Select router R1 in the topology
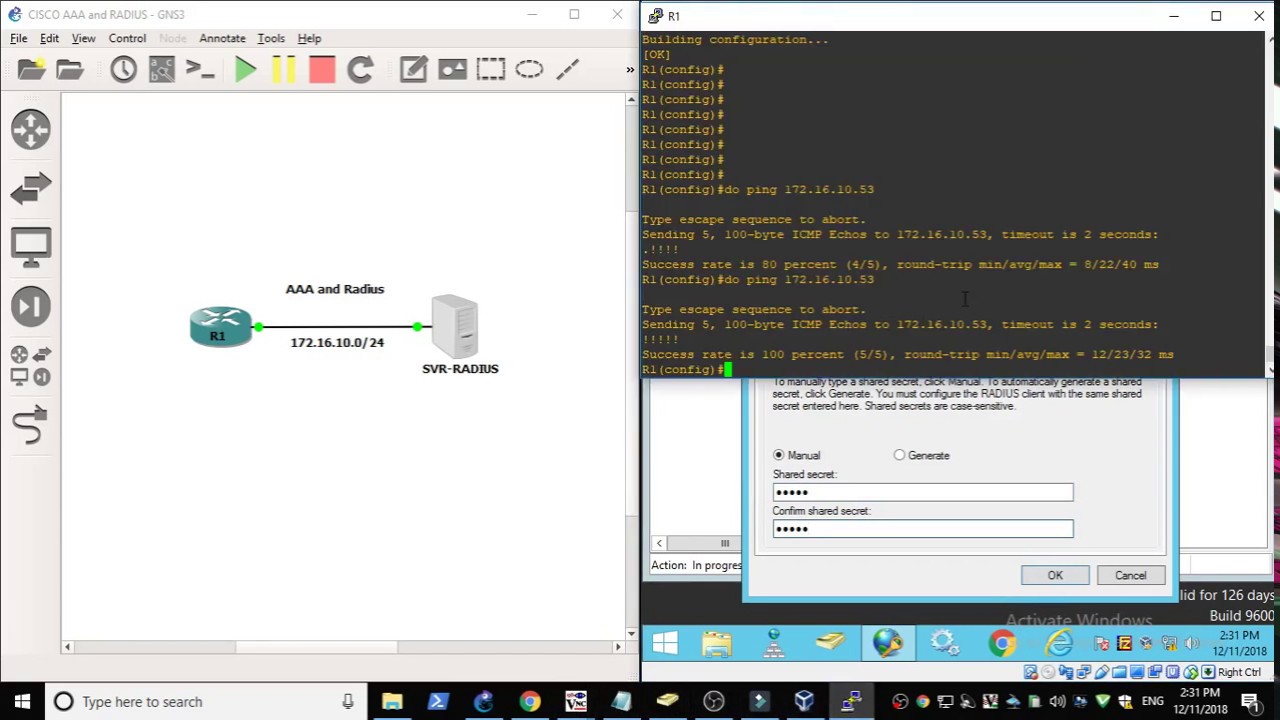This screenshot has height=720, width=1280. coord(220,327)
